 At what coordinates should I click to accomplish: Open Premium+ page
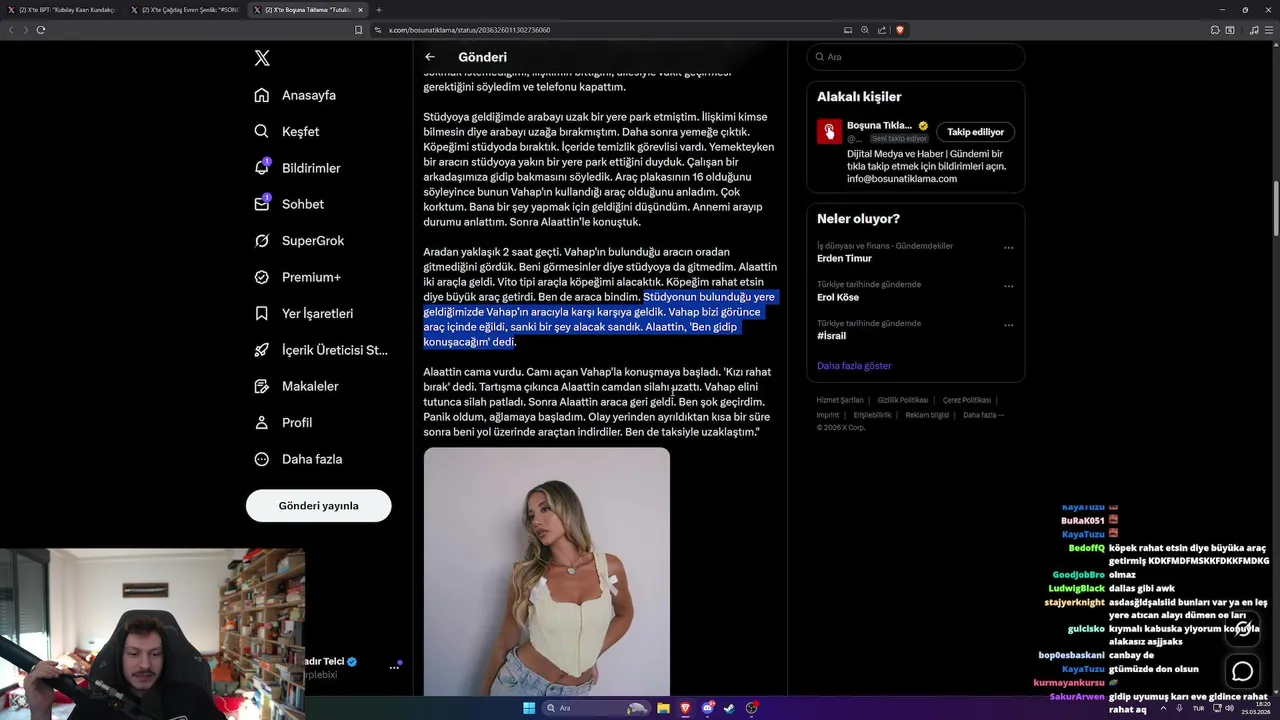click(297, 277)
